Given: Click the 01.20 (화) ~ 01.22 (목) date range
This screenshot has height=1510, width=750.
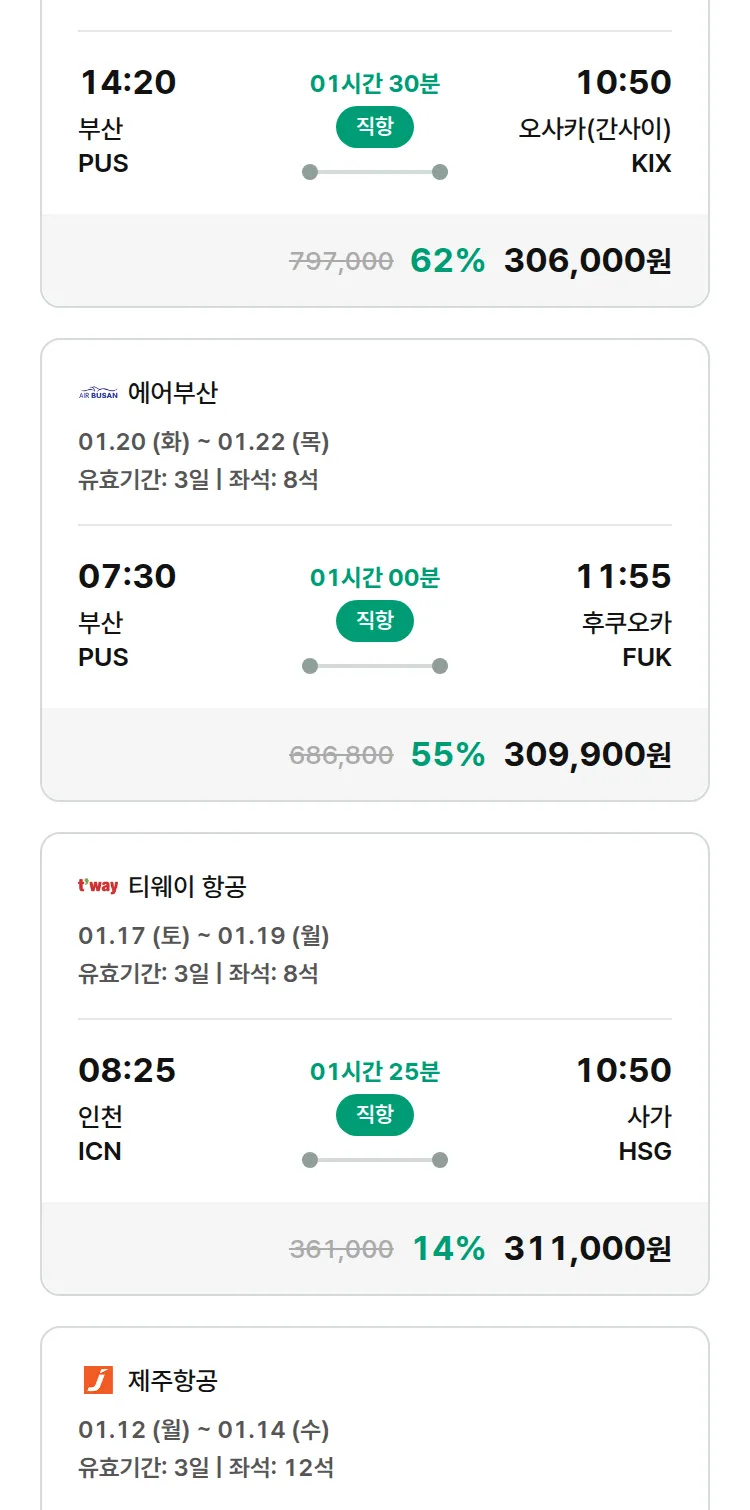Looking at the screenshot, I should click(x=204, y=442).
